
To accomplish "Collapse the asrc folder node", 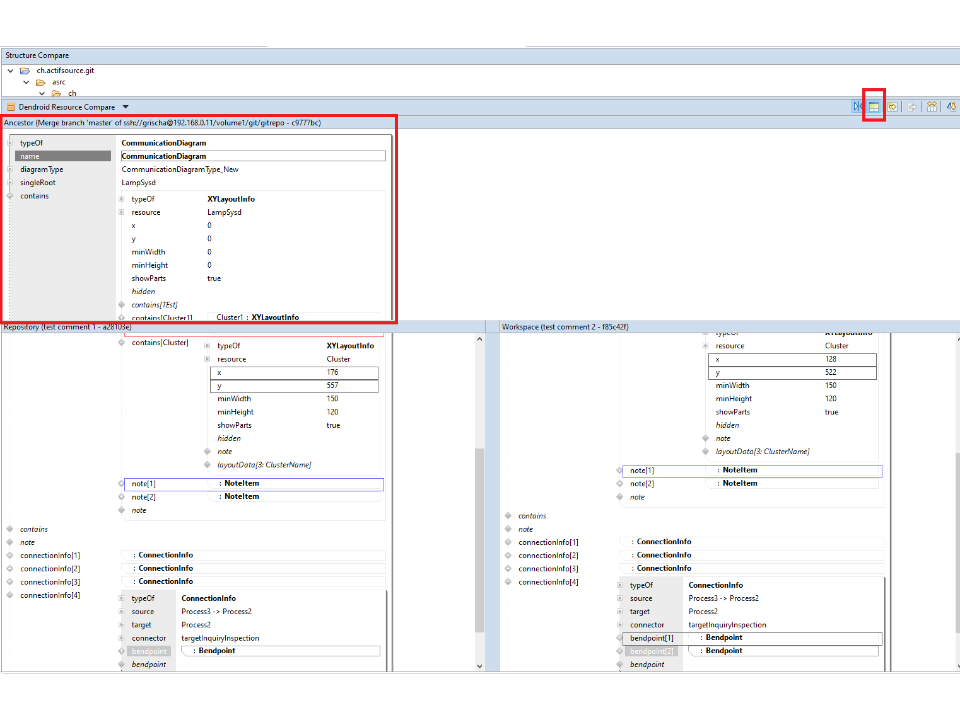I will coord(26,82).
